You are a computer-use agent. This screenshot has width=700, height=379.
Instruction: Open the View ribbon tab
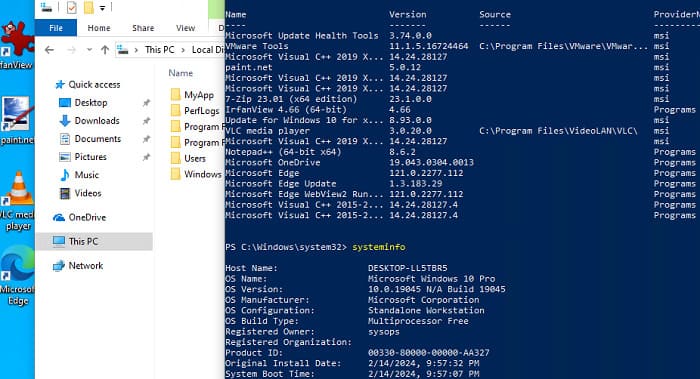tap(185, 28)
